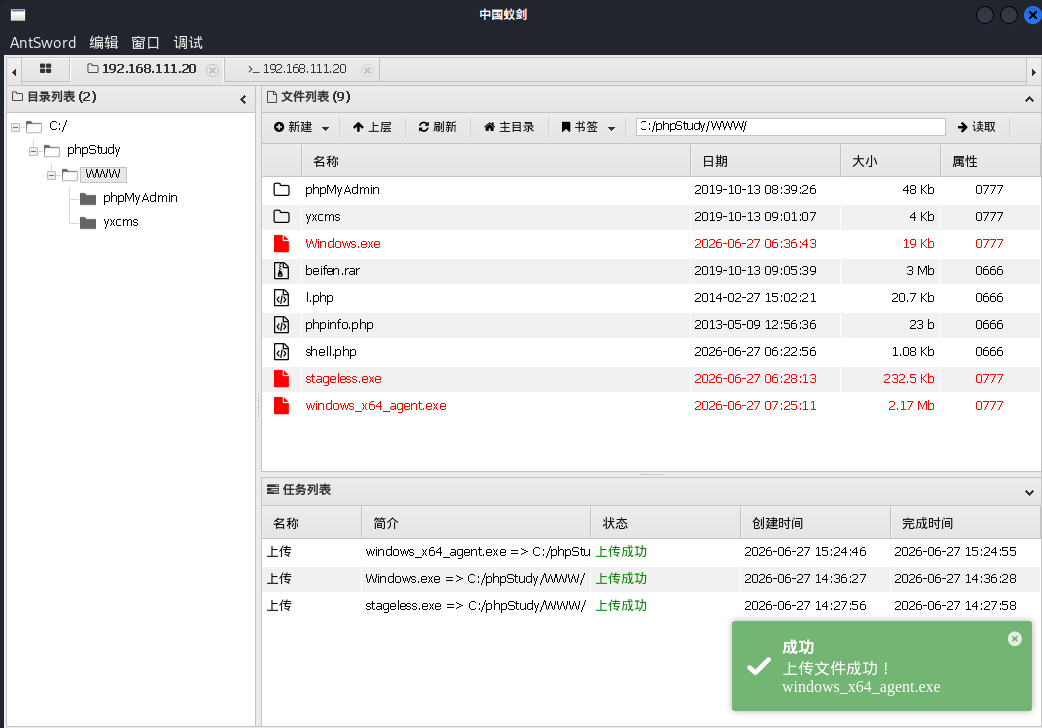The width and height of the screenshot is (1042, 728).
Task: Open the window menu icon in title bar
Action: tap(18, 15)
